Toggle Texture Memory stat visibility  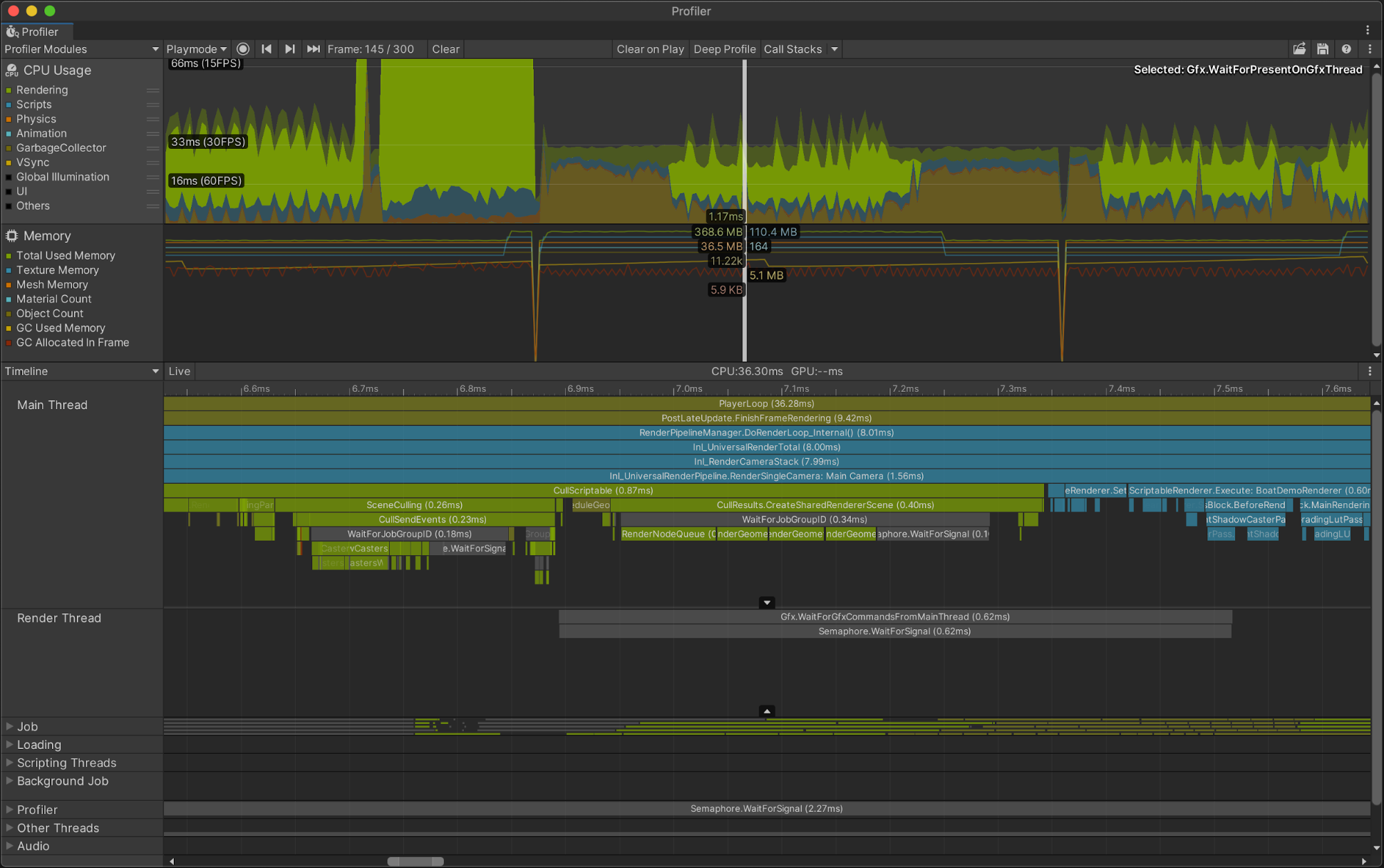point(57,270)
